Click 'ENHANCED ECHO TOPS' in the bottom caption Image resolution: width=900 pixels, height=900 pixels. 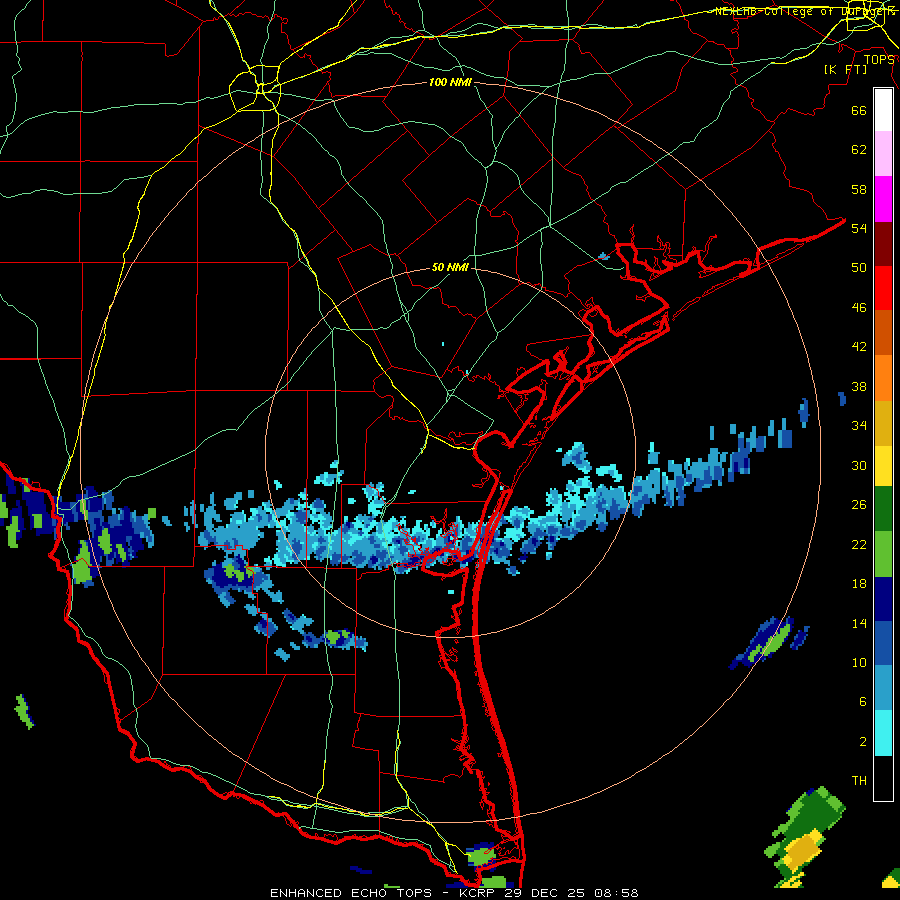(351, 893)
